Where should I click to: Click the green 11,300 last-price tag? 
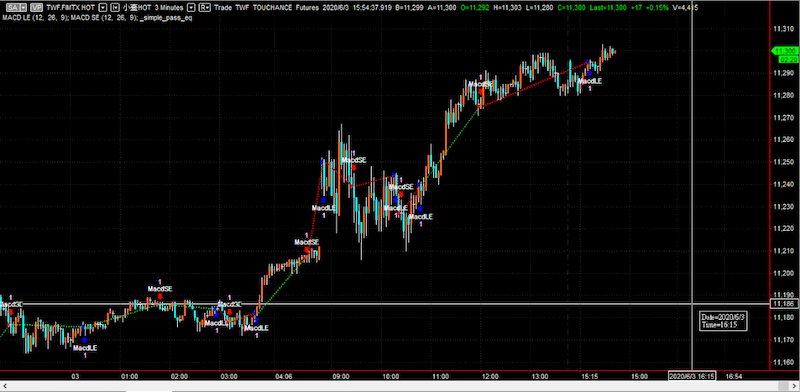[x=784, y=51]
